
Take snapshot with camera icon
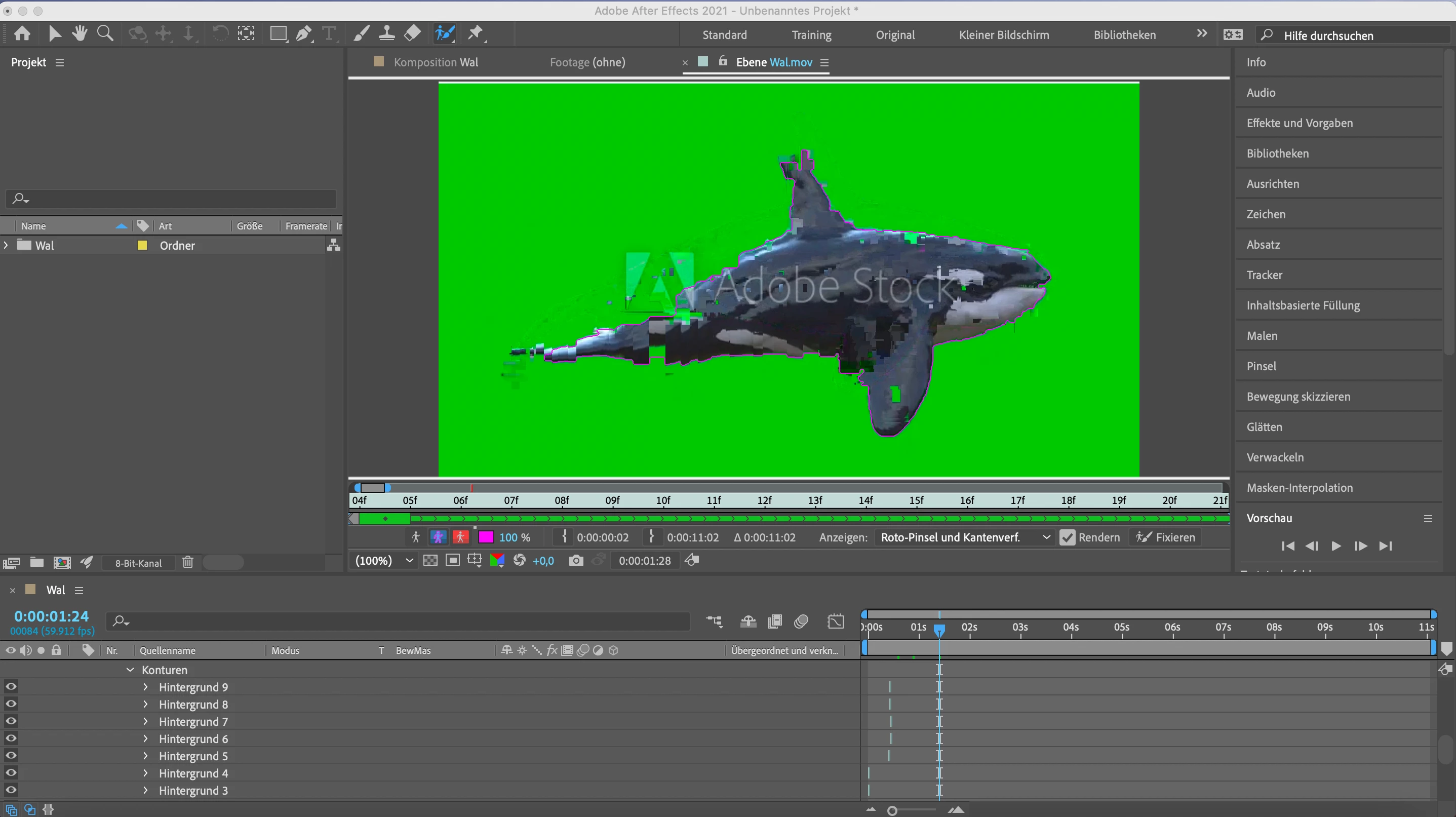click(576, 560)
